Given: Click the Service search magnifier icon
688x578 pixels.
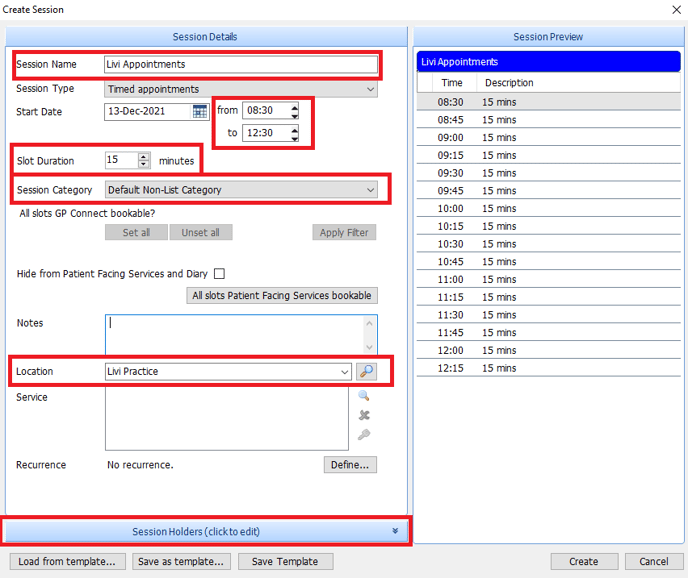Looking at the screenshot, I should [x=364, y=396].
